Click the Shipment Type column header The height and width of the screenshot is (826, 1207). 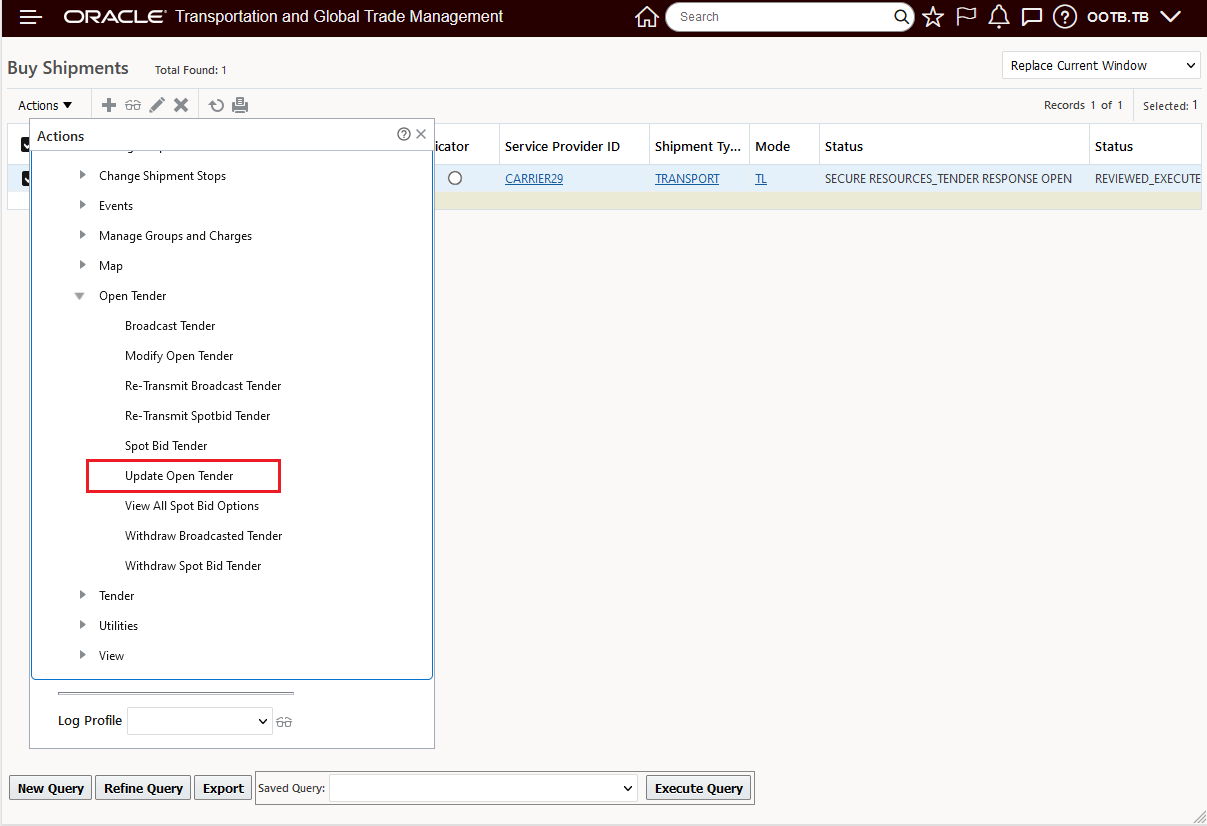tap(699, 146)
